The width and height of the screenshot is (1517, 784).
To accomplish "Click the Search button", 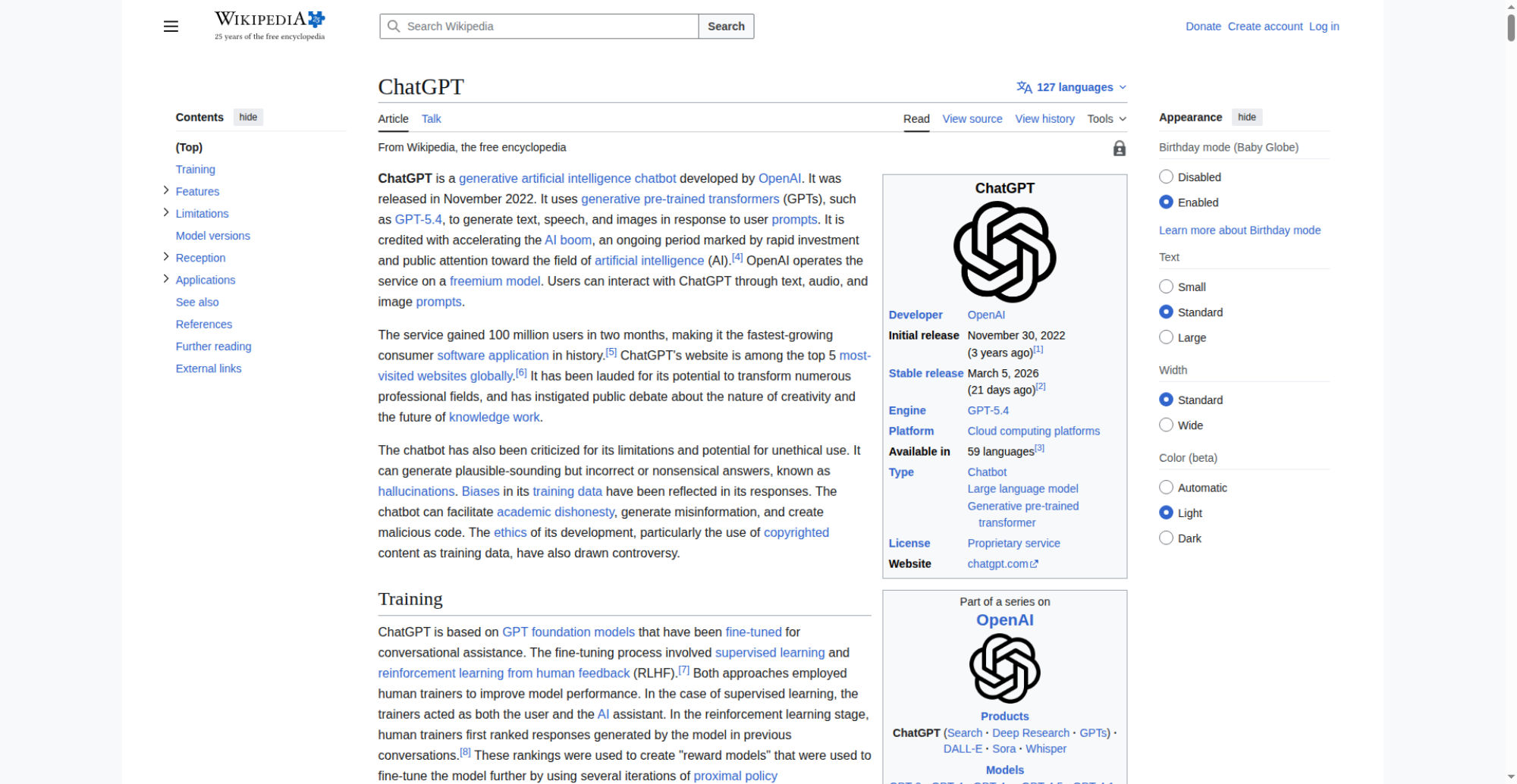I will coord(726,27).
